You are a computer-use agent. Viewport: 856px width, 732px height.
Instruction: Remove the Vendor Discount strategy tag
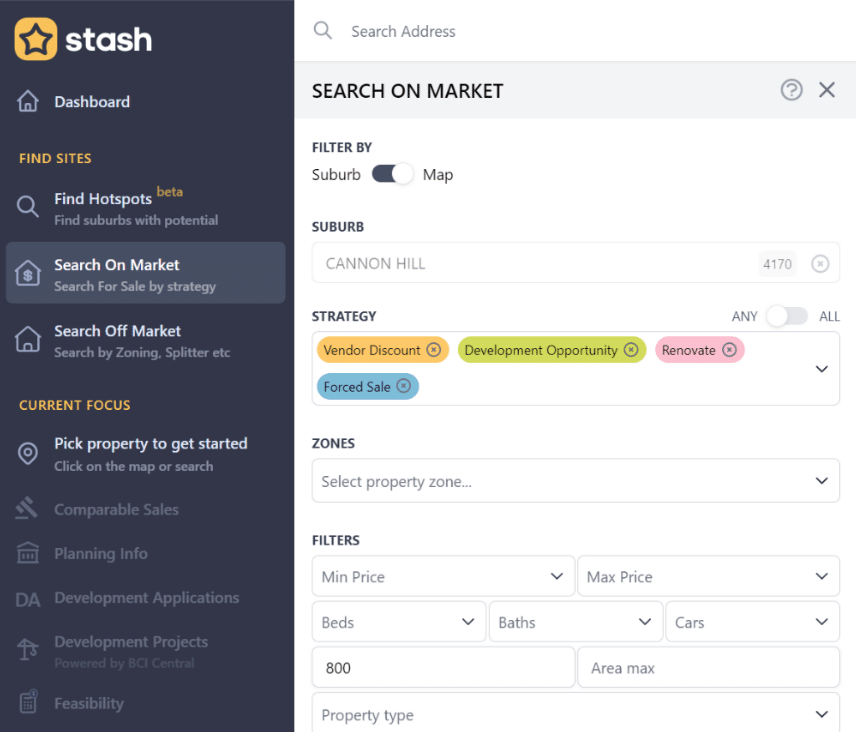point(433,350)
